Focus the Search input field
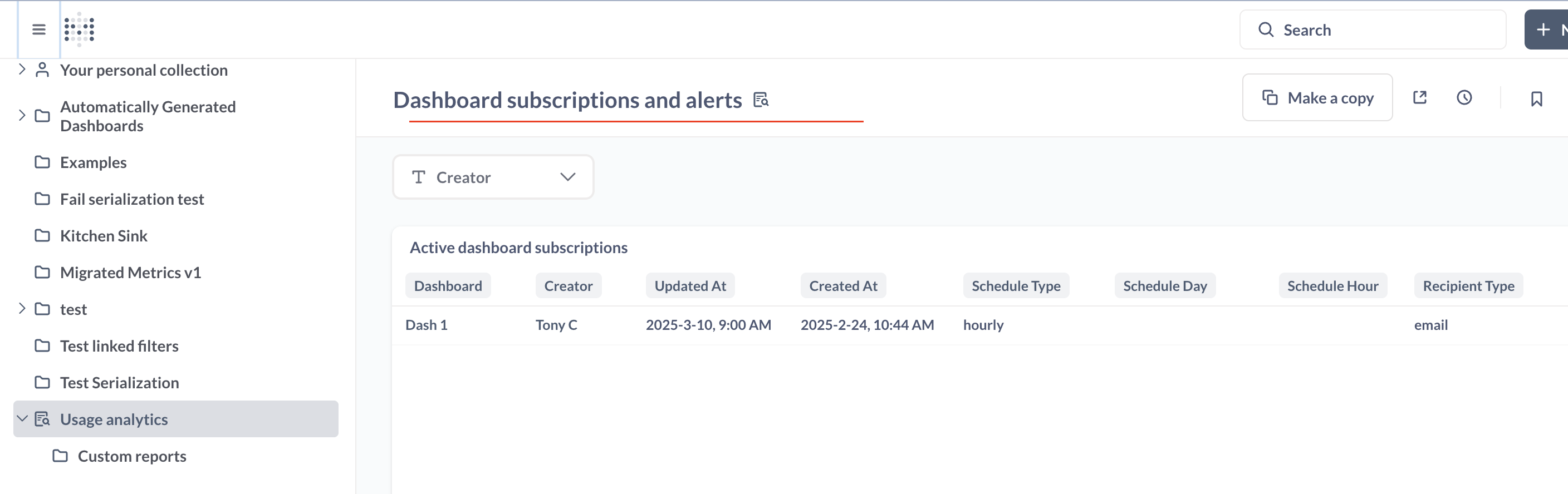1568x494 pixels. pos(1373,29)
